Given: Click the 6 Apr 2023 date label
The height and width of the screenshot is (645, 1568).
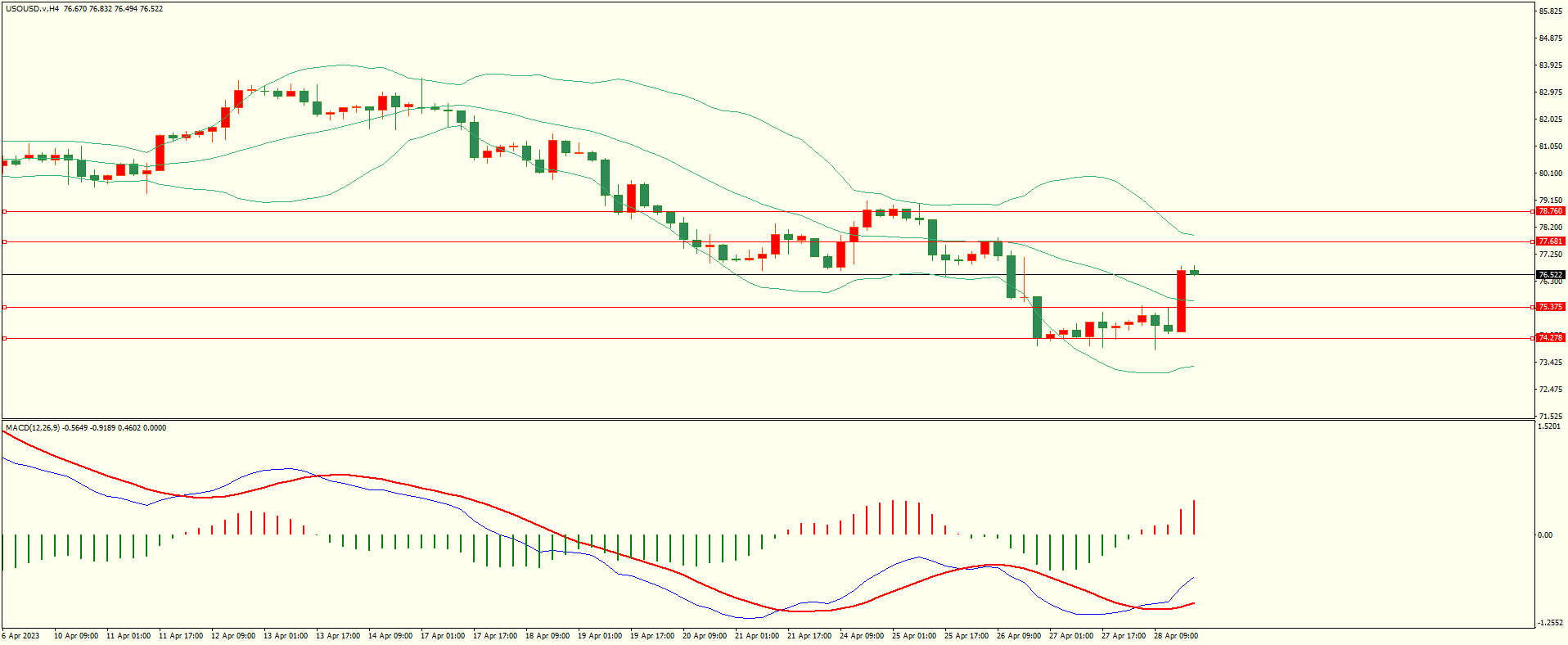Looking at the screenshot, I should point(20,636).
